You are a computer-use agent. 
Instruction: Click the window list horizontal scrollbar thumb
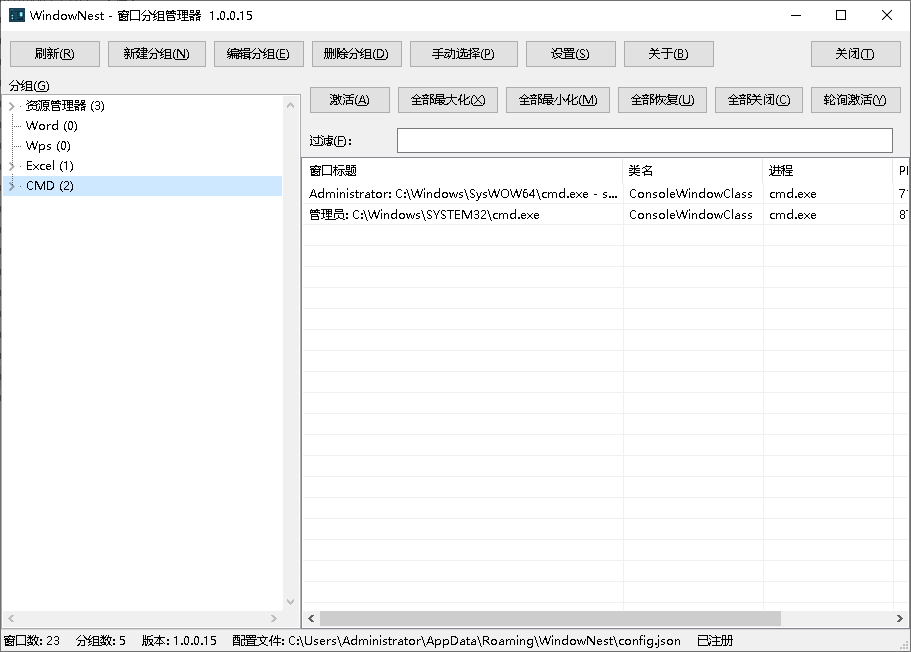(550, 618)
